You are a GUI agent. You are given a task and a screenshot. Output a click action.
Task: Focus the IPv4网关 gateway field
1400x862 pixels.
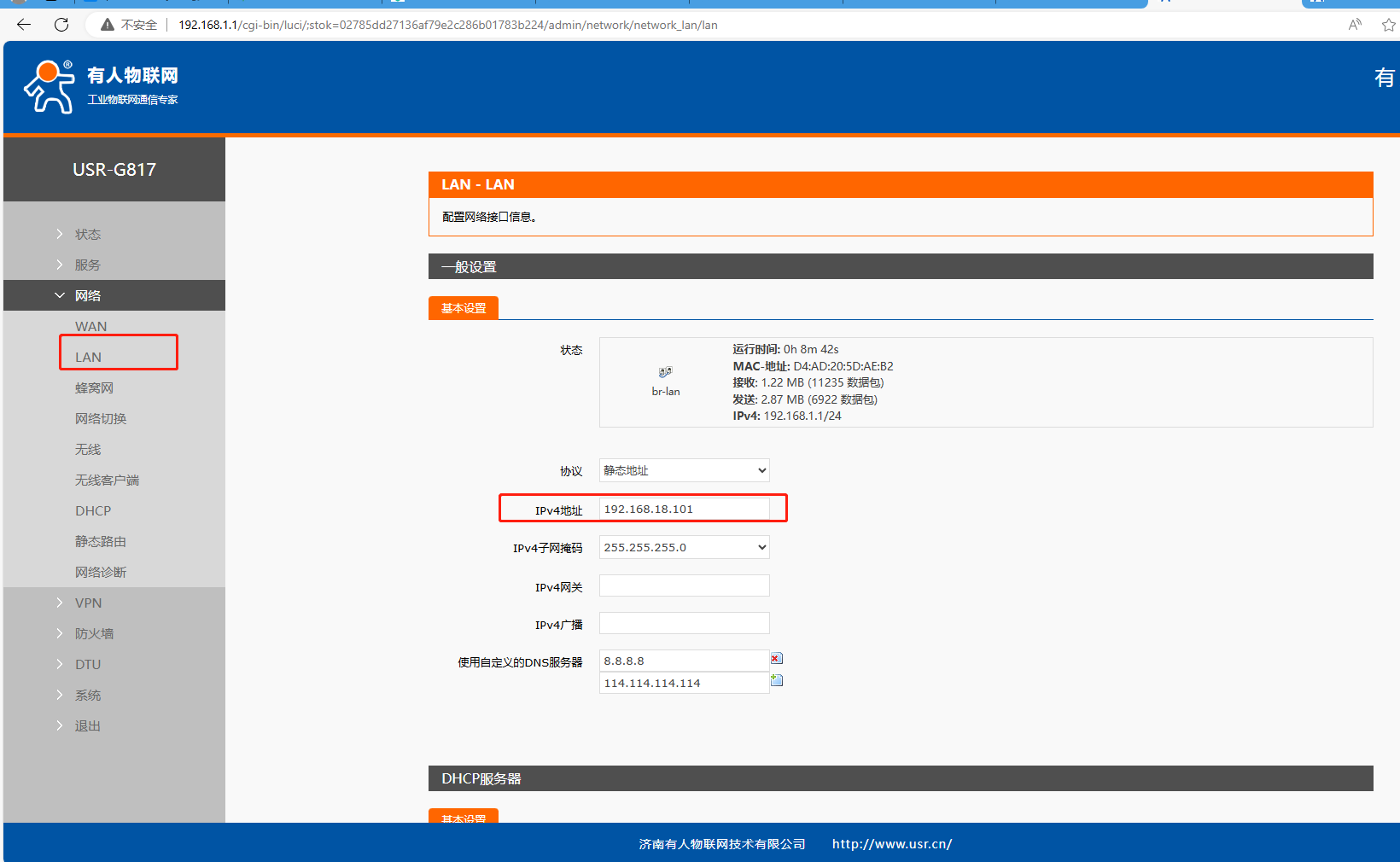pyautogui.click(x=684, y=585)
